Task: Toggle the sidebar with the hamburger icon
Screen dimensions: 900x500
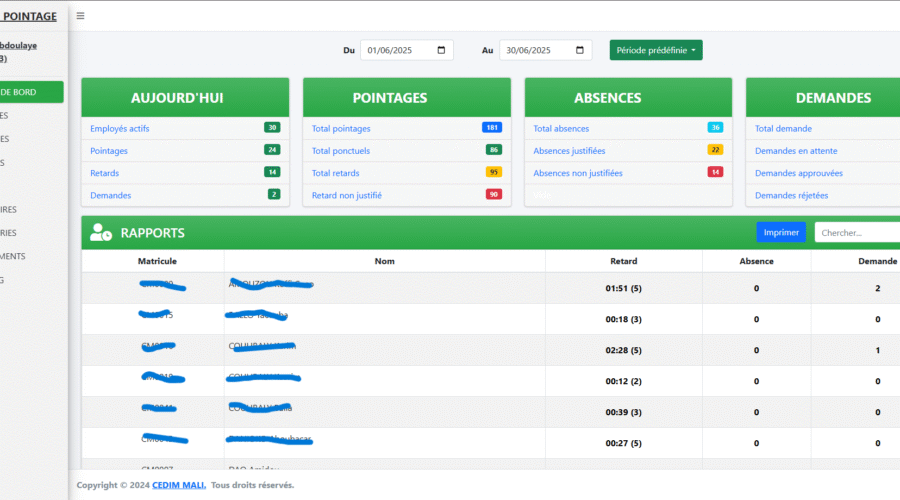Action: pos(80,16)
